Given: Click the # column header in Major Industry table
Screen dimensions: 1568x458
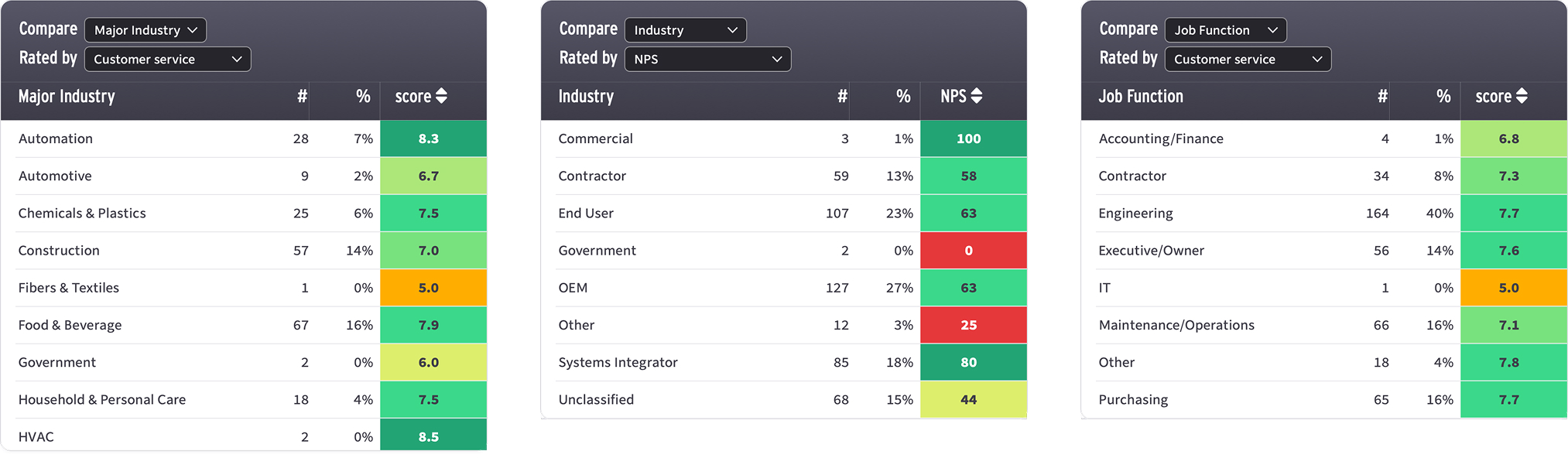Looking at the screenshot, I should pos(302,97).
